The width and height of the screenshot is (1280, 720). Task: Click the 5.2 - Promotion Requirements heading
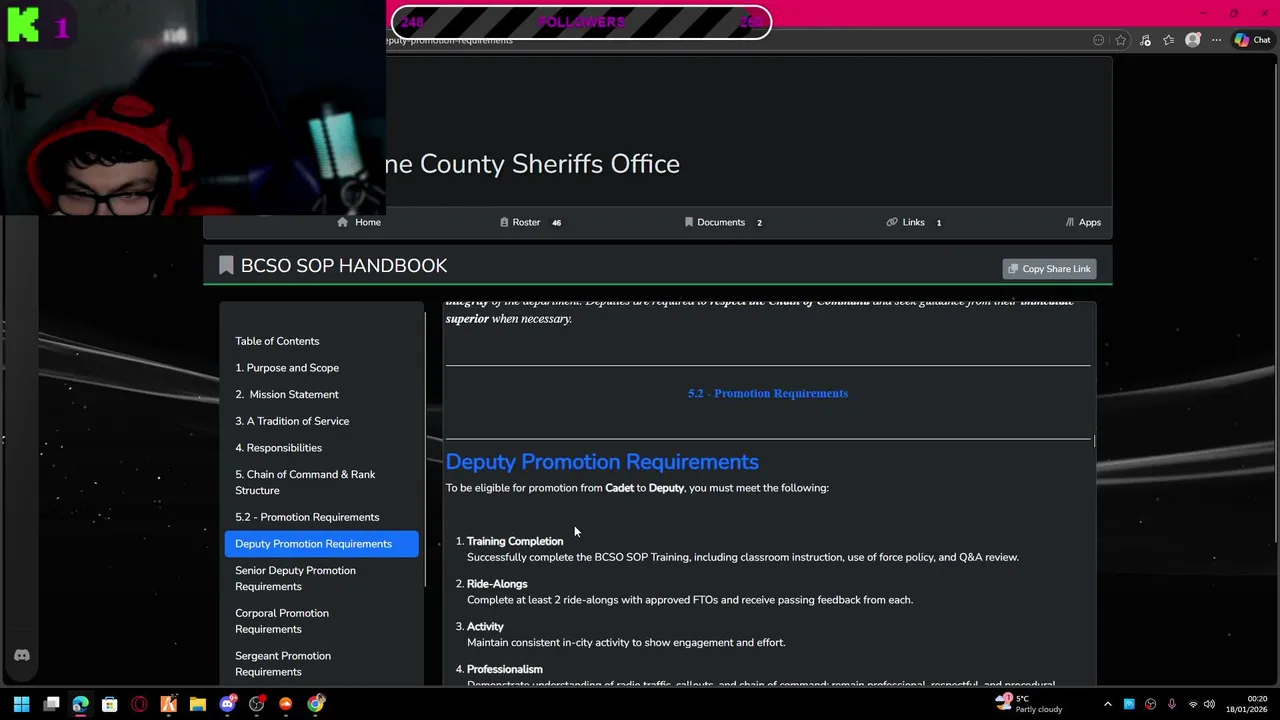(x=768, y=393)
